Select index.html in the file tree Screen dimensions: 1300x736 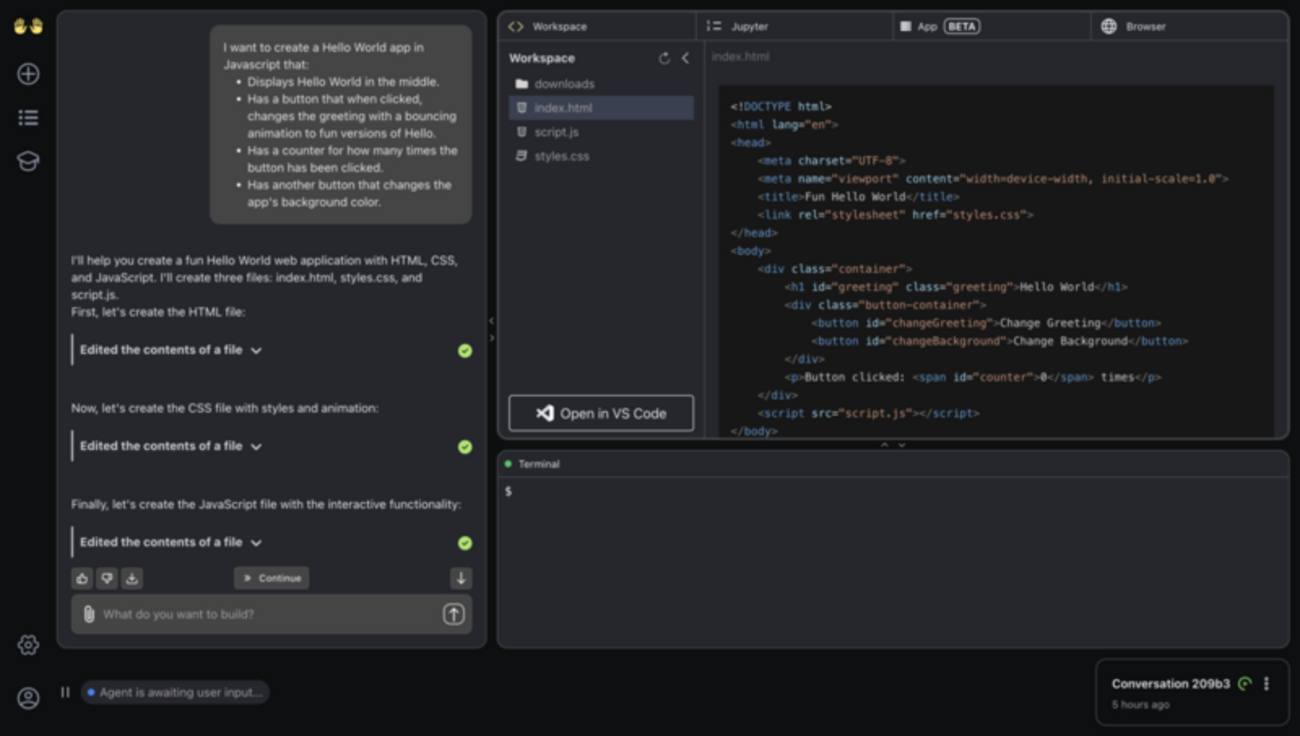601,108
